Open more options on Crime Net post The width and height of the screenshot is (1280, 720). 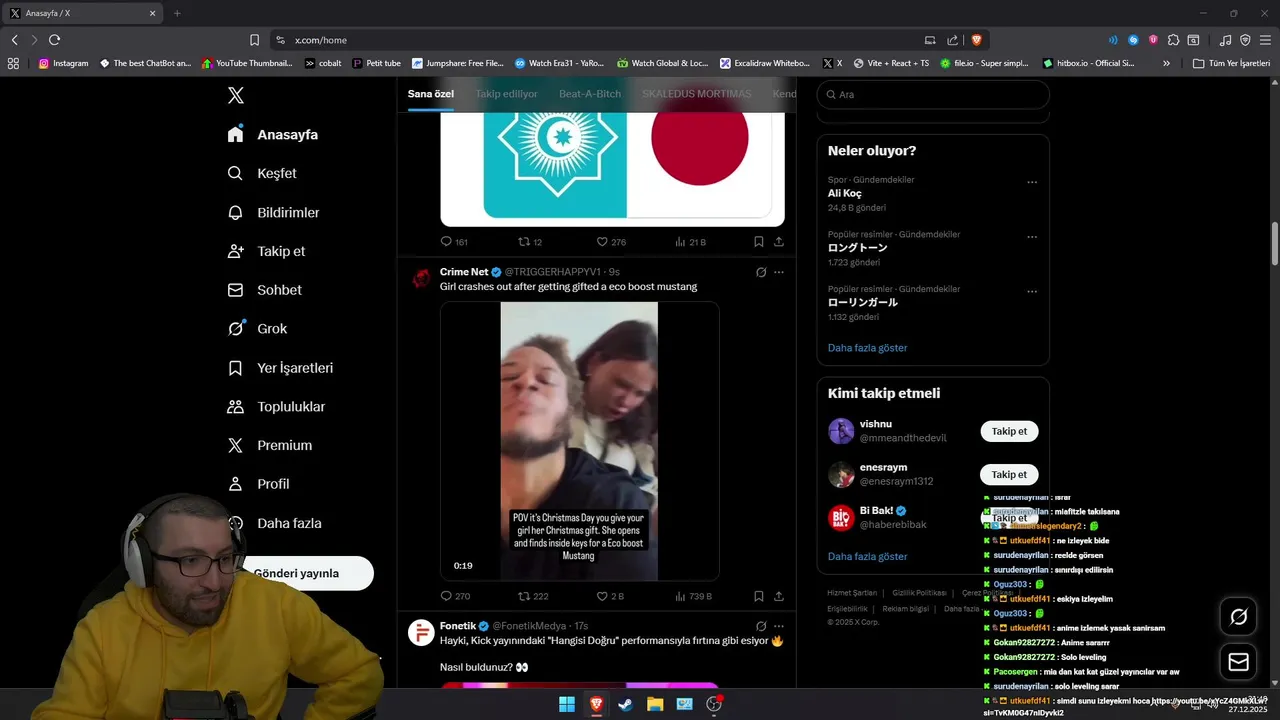(779, 272)
